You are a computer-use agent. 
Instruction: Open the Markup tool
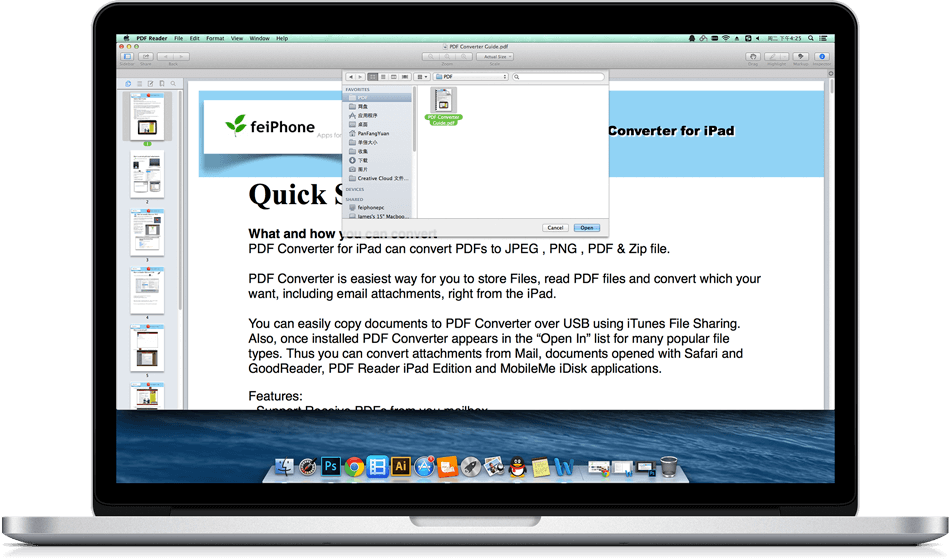tap(800, 56)
